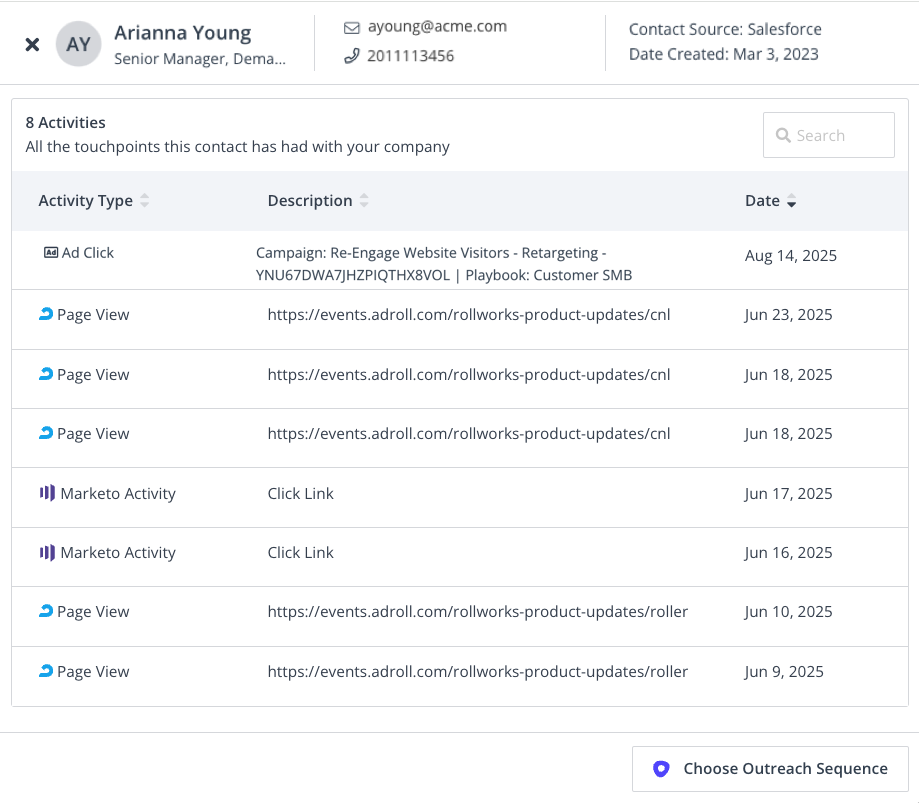This screenshot has width=919, height=803.
Task: Select the Ad Click icon on the Aug 14 activity
Action: [52, 252]
